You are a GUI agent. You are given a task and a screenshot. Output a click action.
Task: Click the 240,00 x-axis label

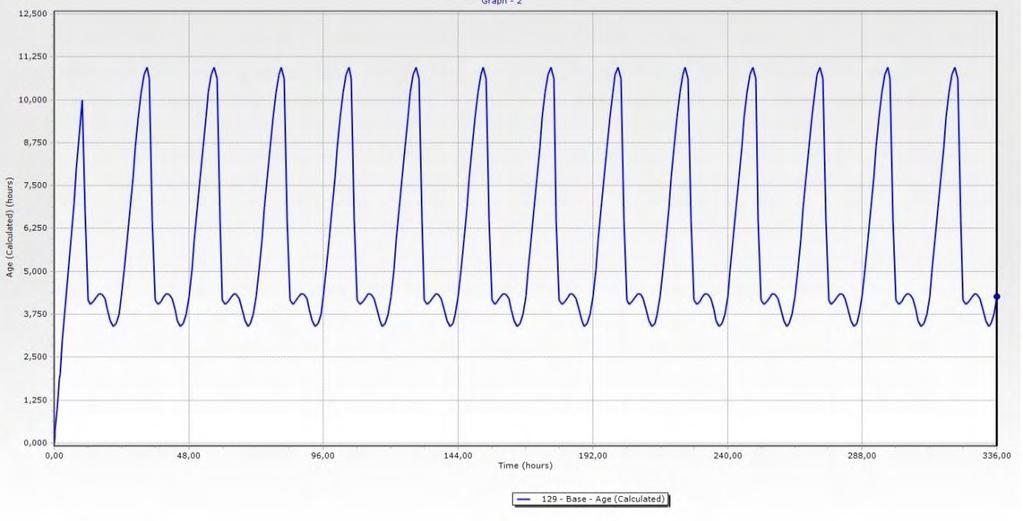click(x=727, y=456)
